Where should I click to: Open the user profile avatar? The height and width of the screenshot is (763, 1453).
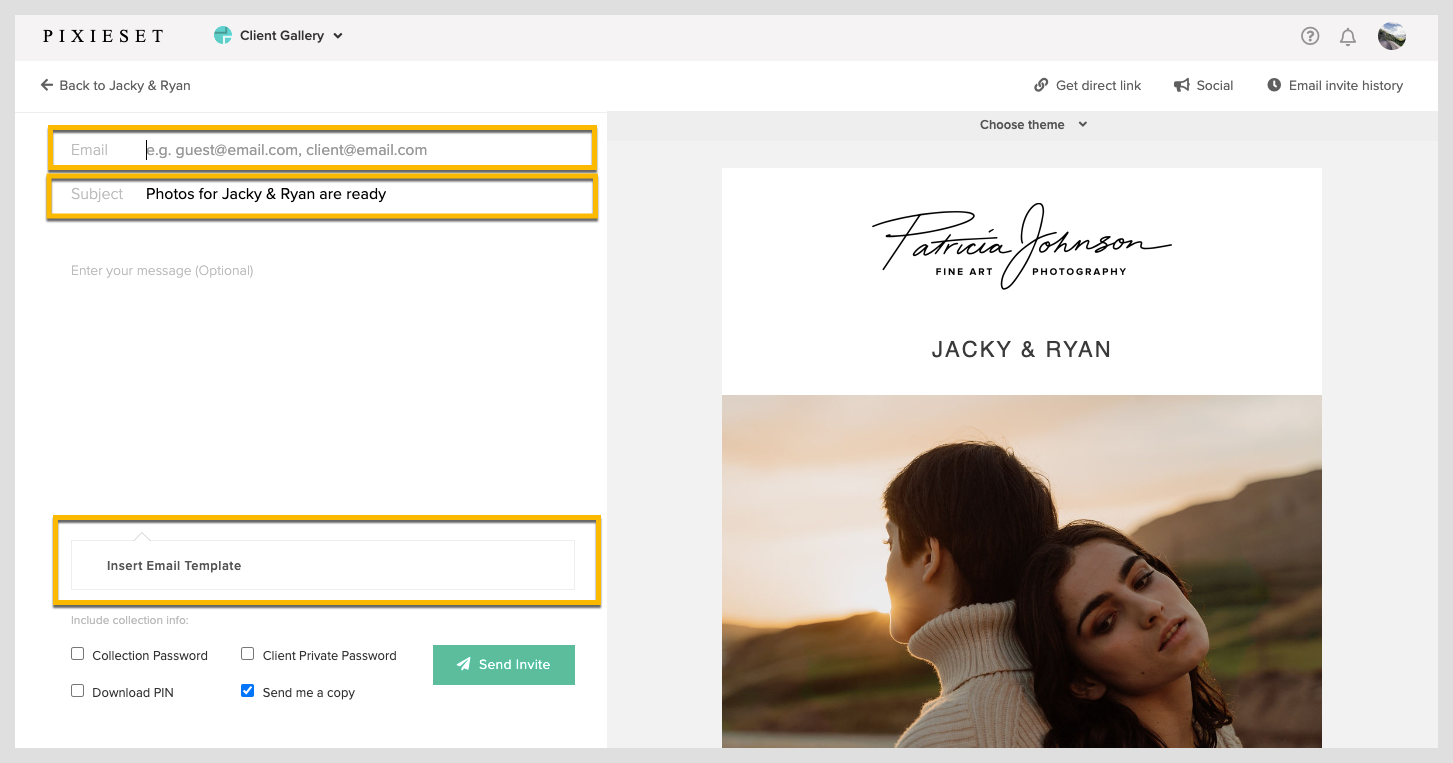coord(1392,36)
